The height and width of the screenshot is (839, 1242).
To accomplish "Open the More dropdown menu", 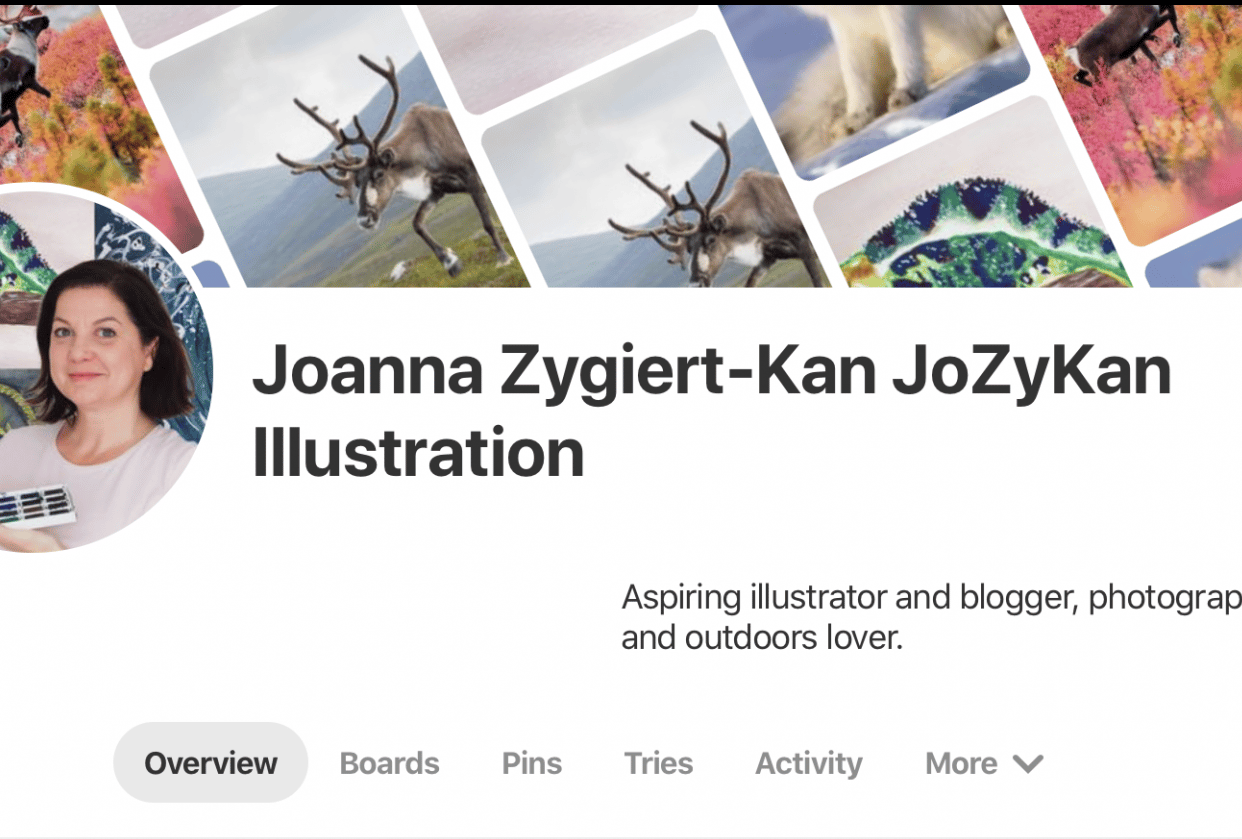I will [x=984, y=763].
